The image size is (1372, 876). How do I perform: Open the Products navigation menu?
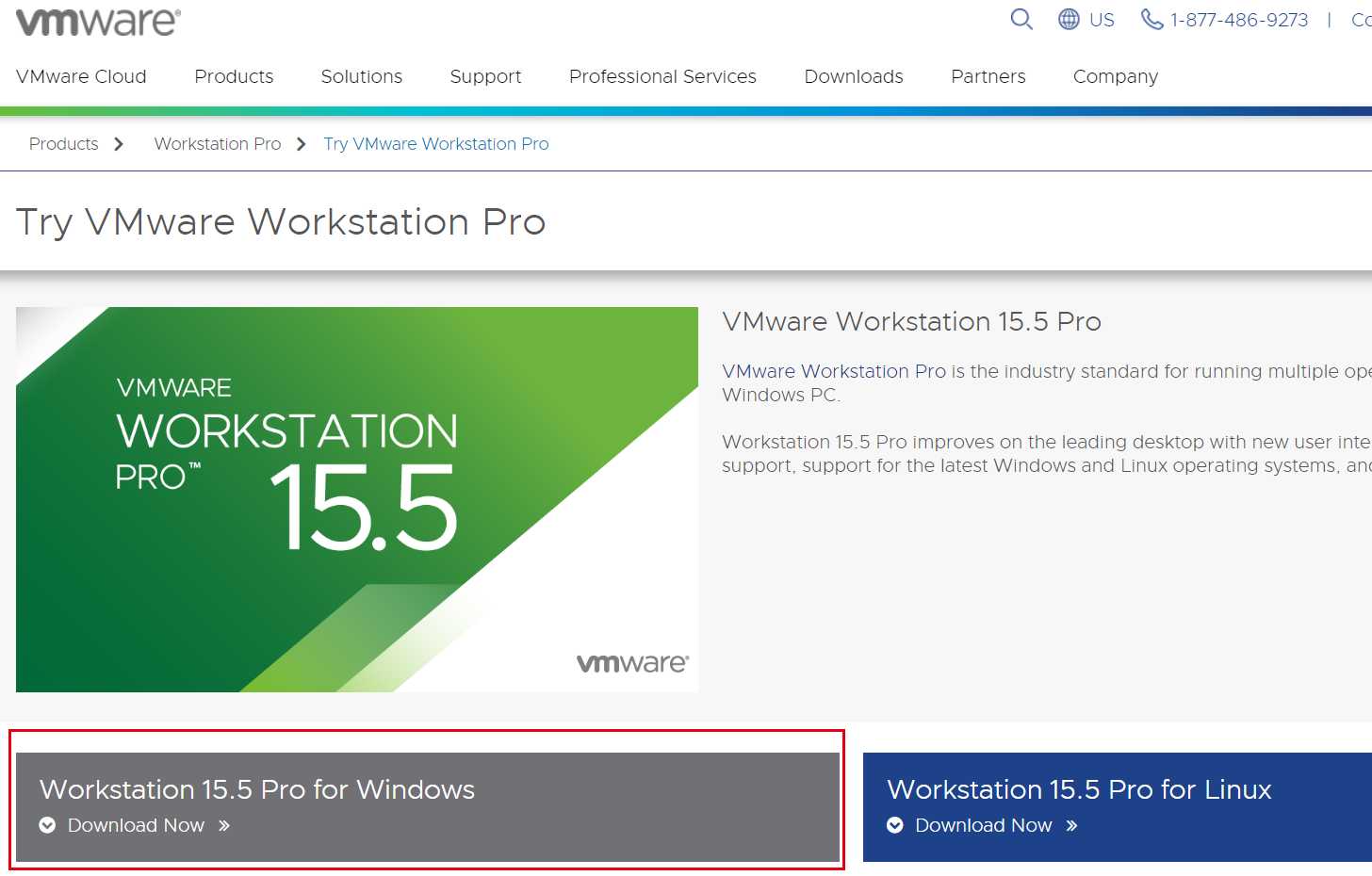[x=234, y=76]
